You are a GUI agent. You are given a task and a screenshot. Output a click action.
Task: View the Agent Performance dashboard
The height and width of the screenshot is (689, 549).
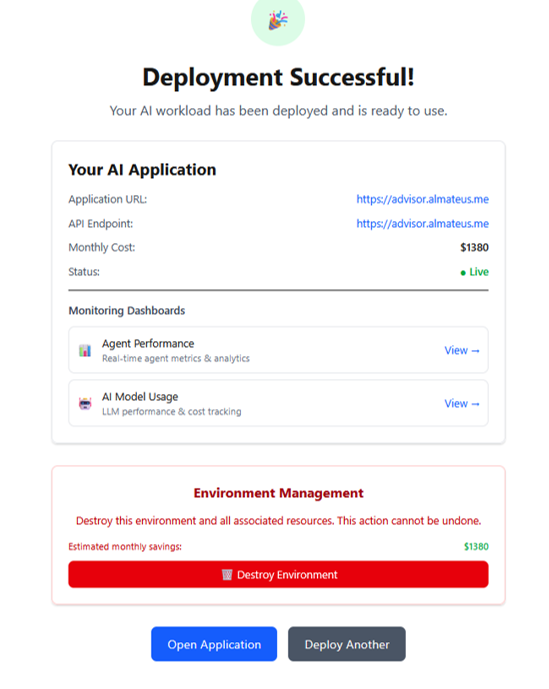tap(462, 350)
